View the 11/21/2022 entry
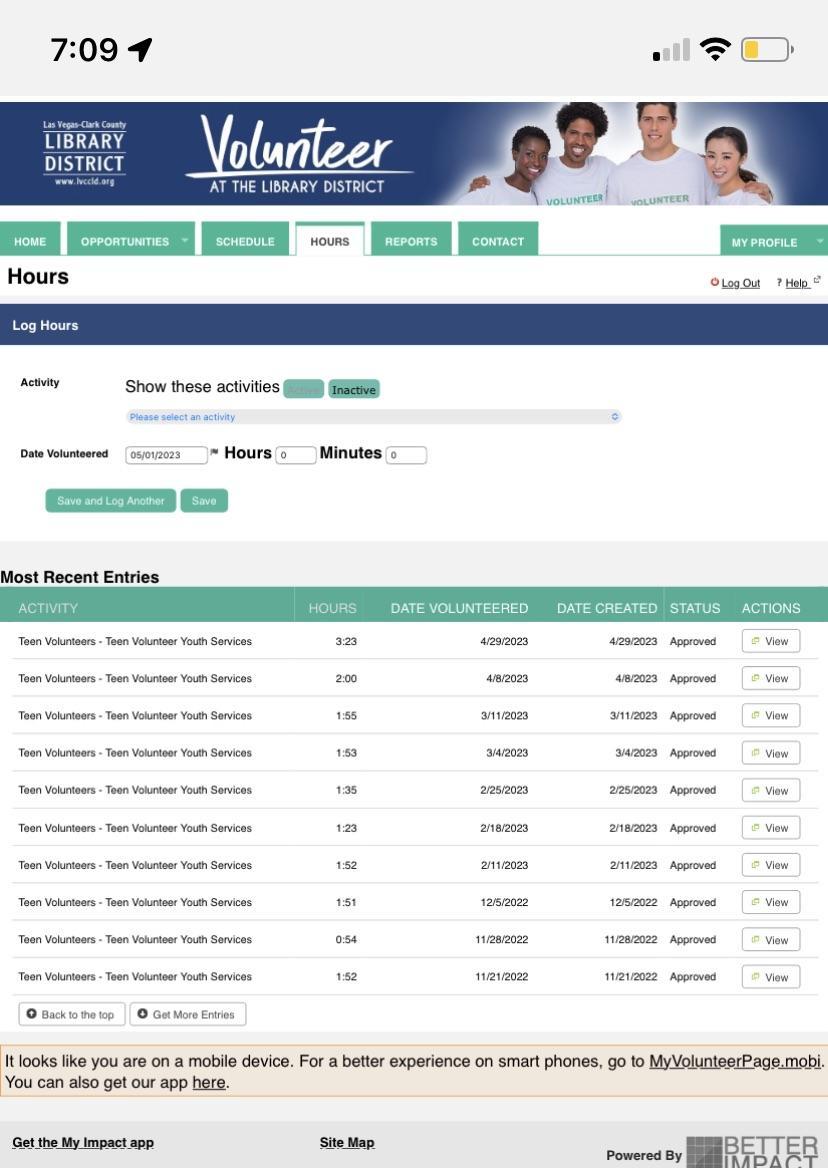 click(771, 977)
